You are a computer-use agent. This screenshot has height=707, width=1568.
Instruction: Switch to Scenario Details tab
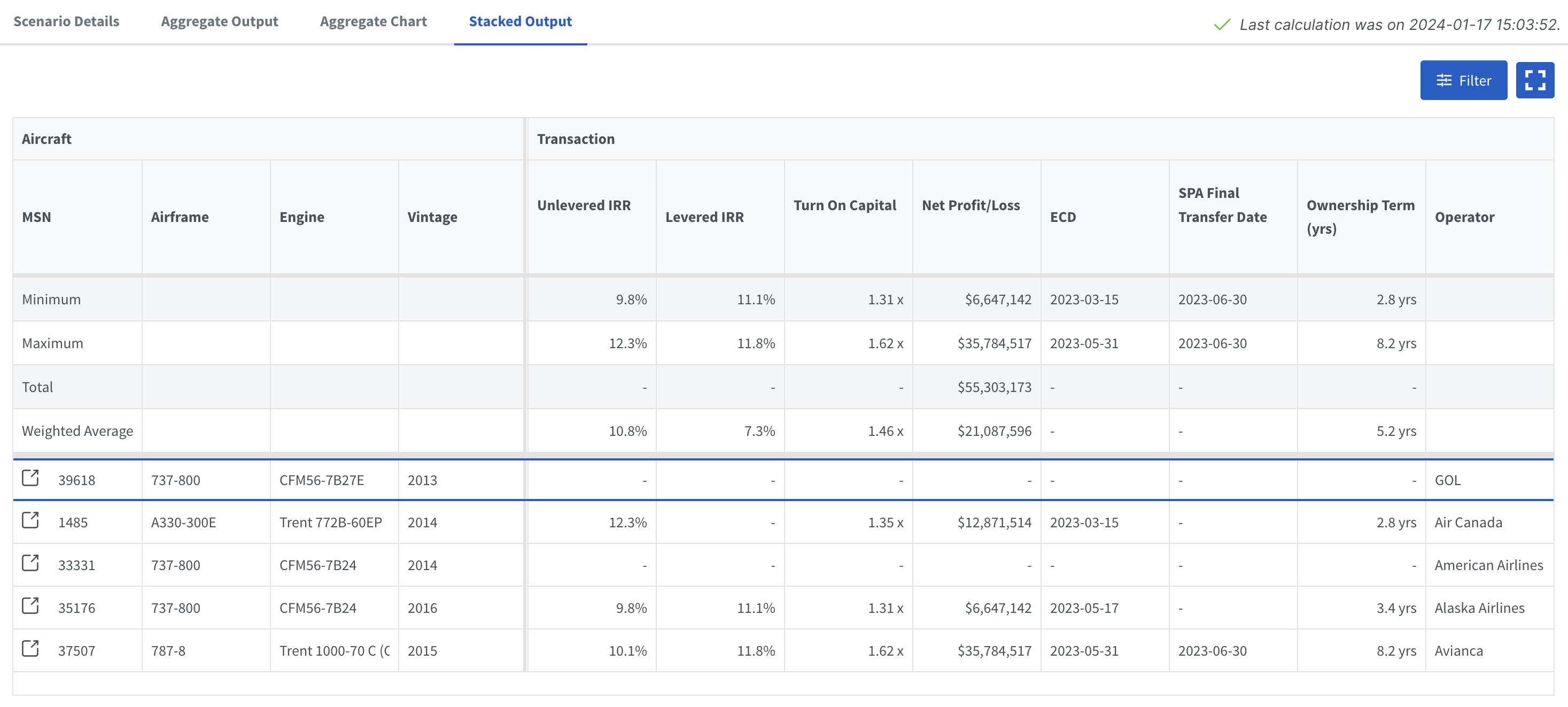(x=66, y=21)
